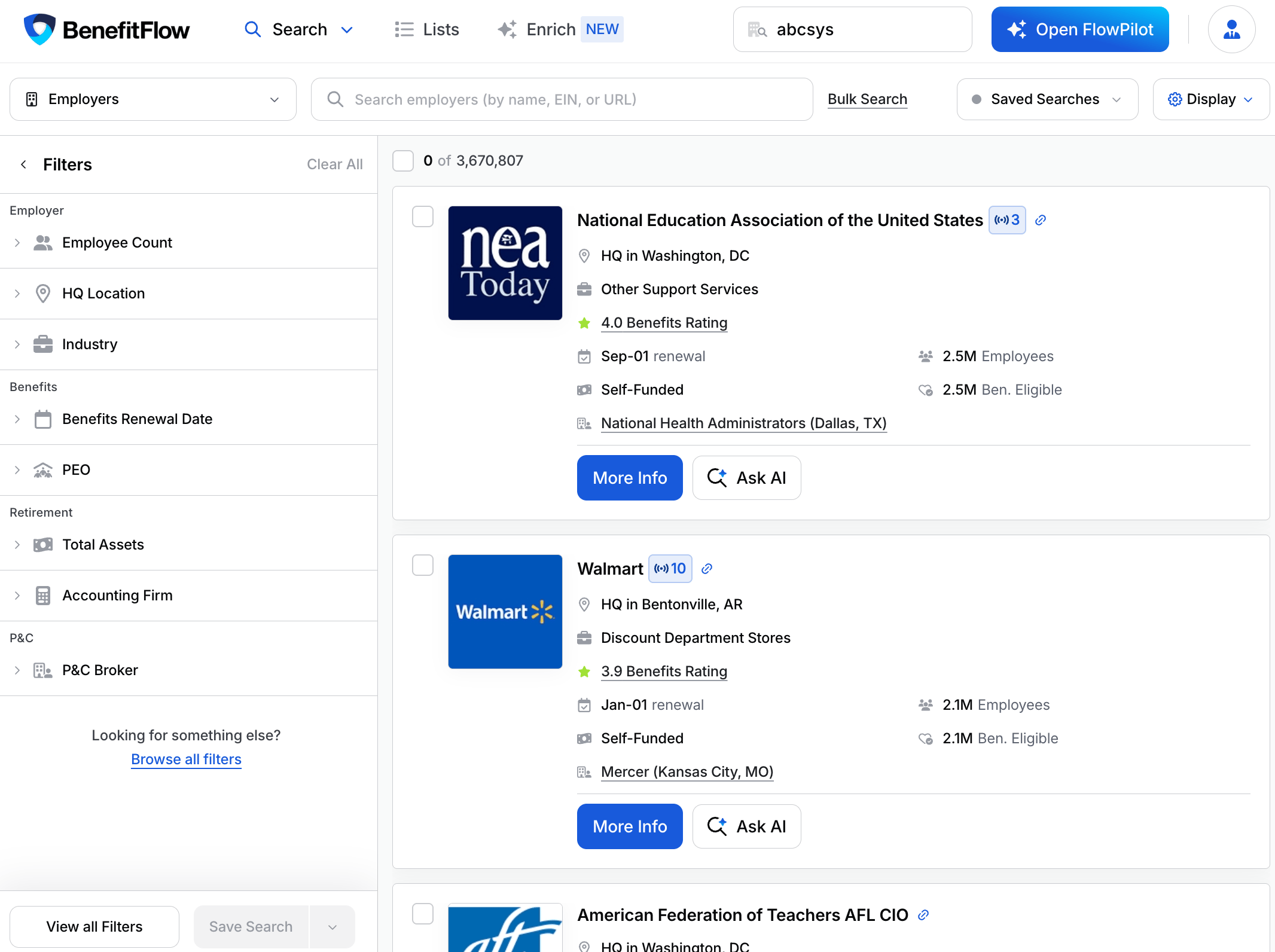This screenshot has width=1275, height=952.
Task: Click the P&C Broker building icon
Action: click(43, 670)
